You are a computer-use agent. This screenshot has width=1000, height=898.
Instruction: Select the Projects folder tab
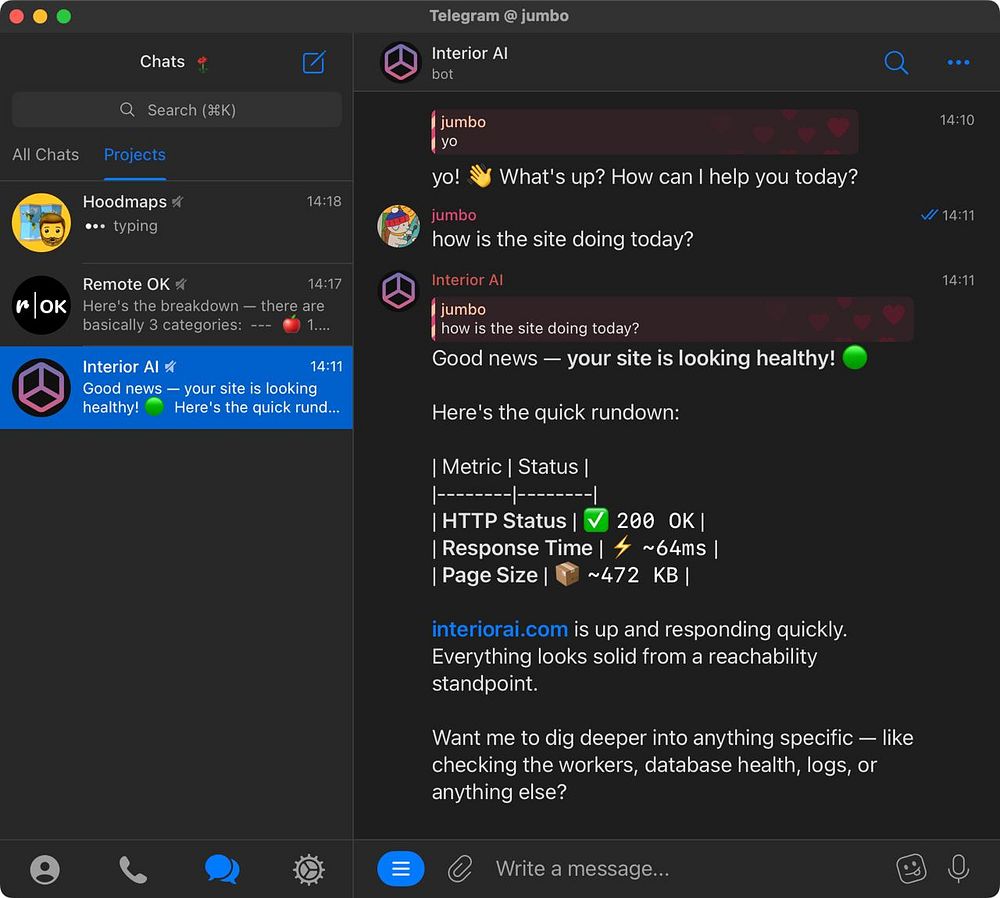click(x=135, y=154)
